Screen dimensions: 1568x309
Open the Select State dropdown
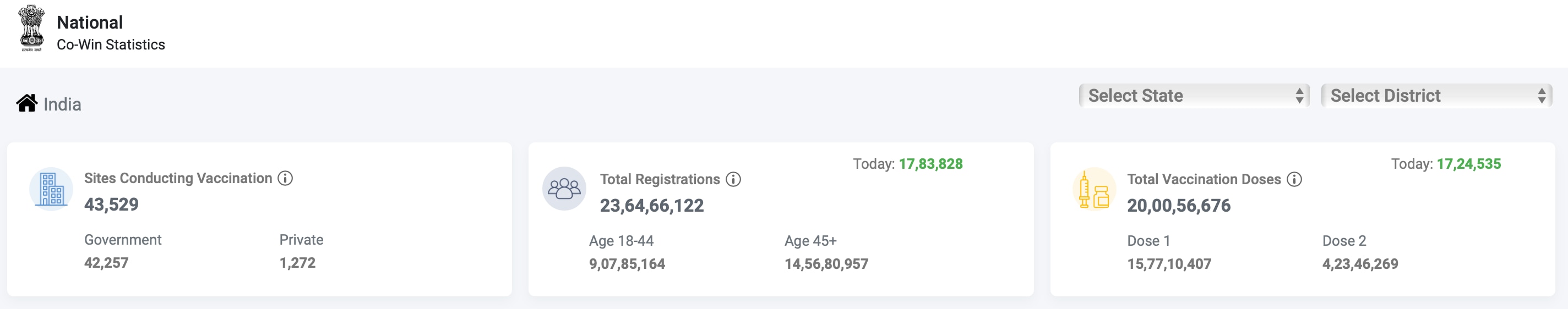point(1194,96)
